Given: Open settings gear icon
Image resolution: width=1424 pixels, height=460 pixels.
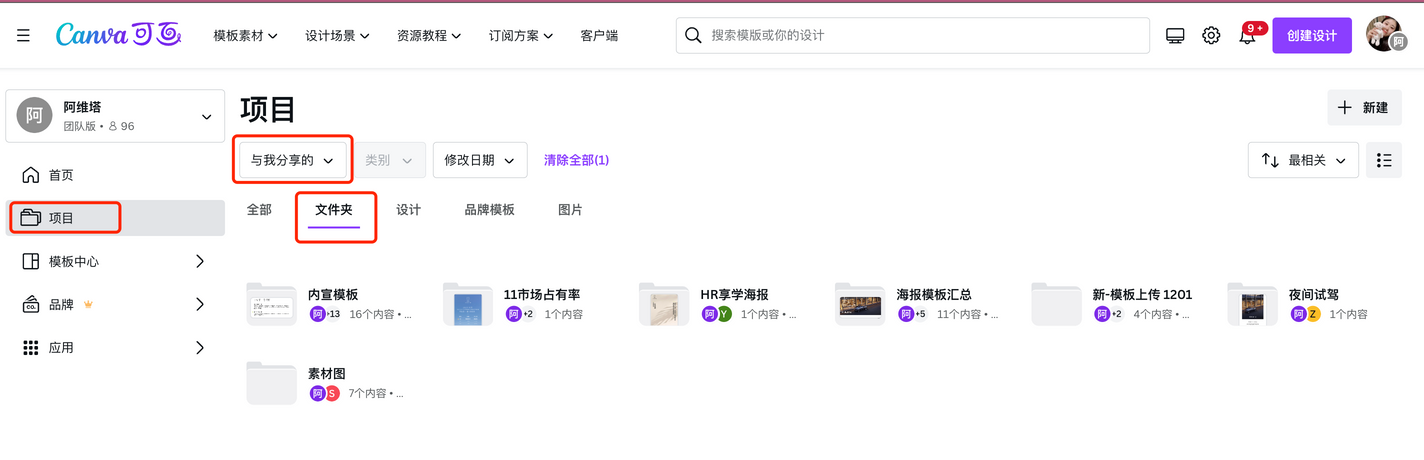Looking at the screenshot, I should (x=1211, y=36).
